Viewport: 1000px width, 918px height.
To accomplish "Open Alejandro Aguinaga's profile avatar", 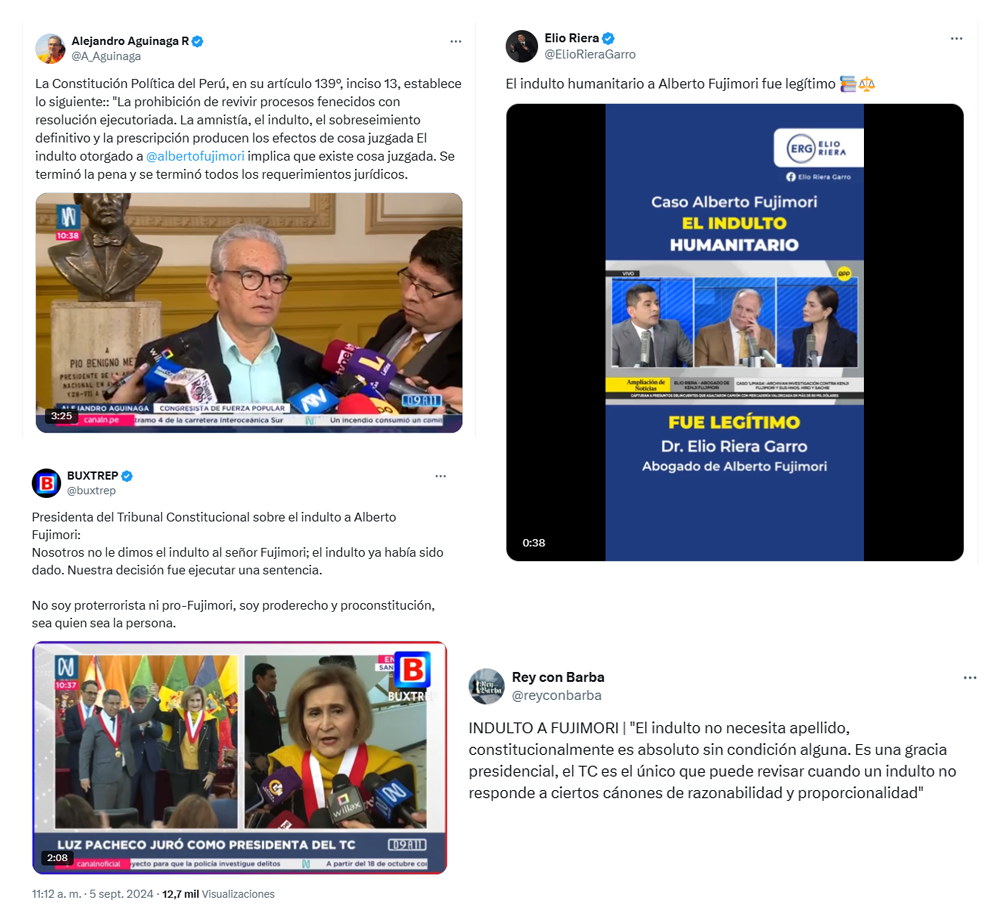I will pyautogui.click(x=50, y=48).
